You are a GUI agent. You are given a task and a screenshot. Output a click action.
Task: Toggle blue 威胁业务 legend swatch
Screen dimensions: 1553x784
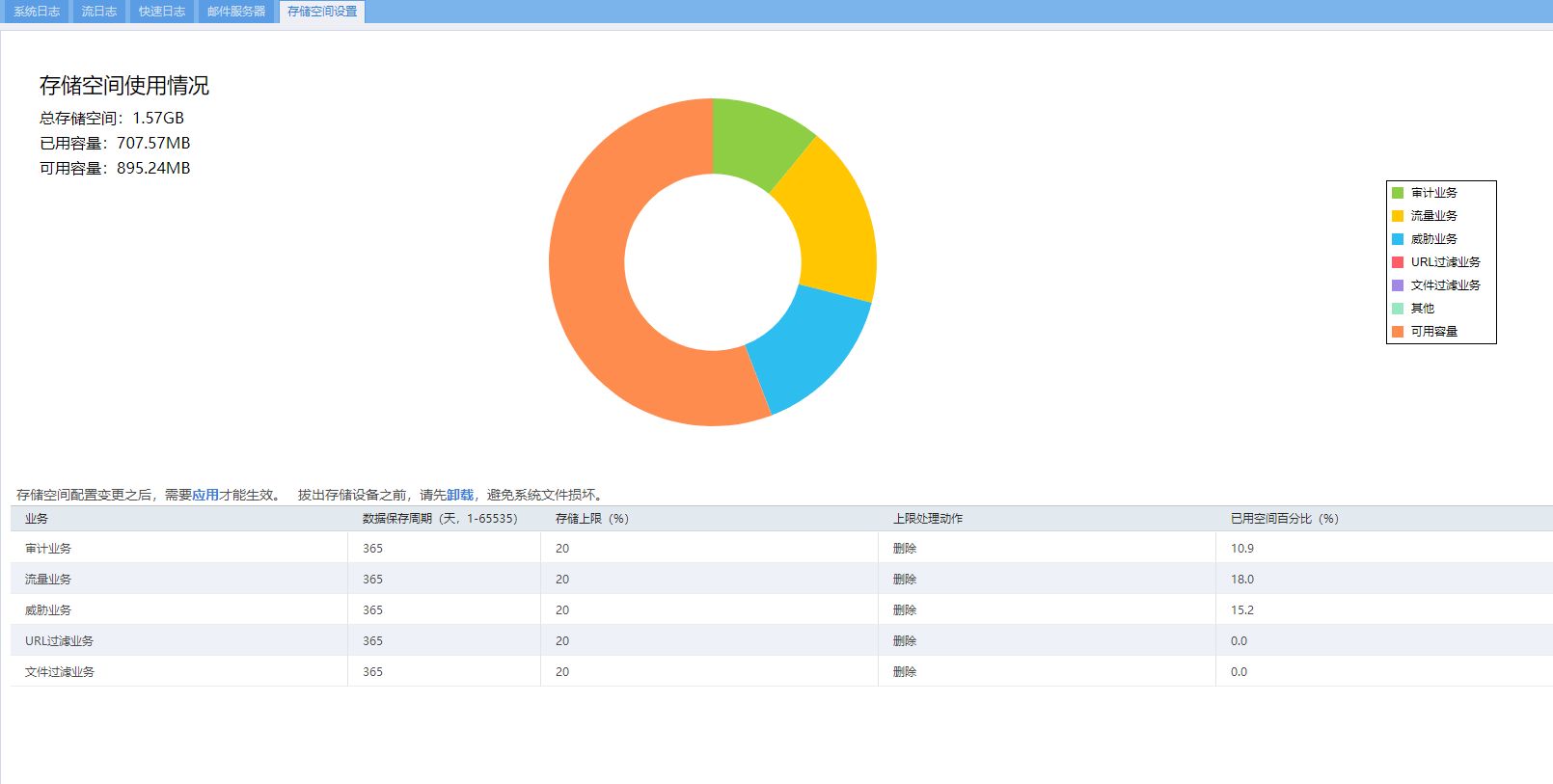1398,239
